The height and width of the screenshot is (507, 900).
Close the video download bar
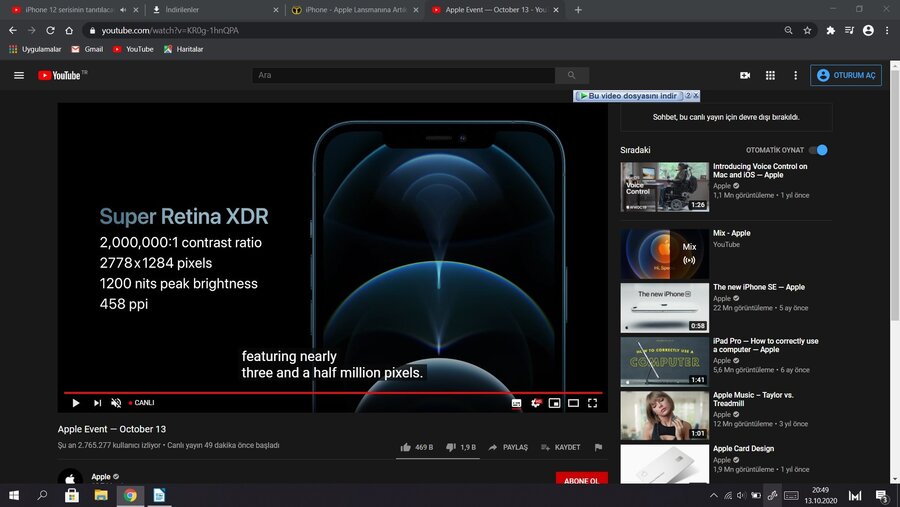point(696,96)
